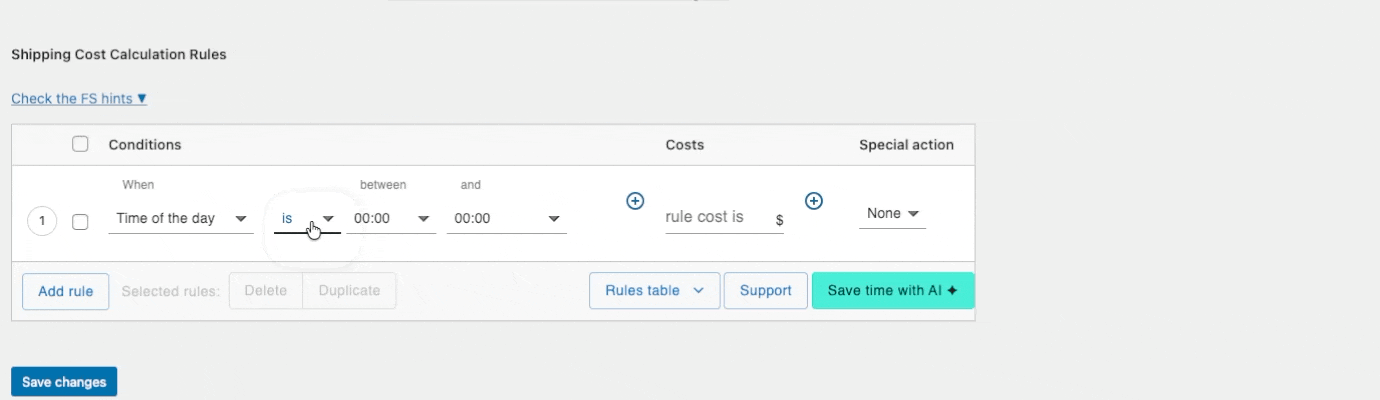Check the checkbox for rule 1
This screenshot has width=1380, height=400.
tap(80, 221)
